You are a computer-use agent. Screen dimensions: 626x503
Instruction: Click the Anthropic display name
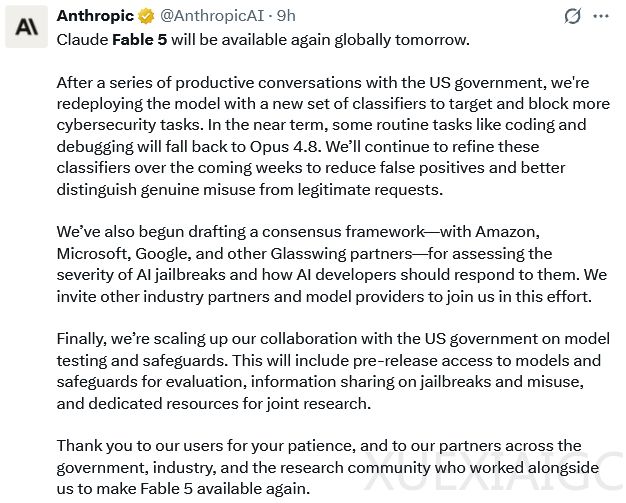coord(95,16)
